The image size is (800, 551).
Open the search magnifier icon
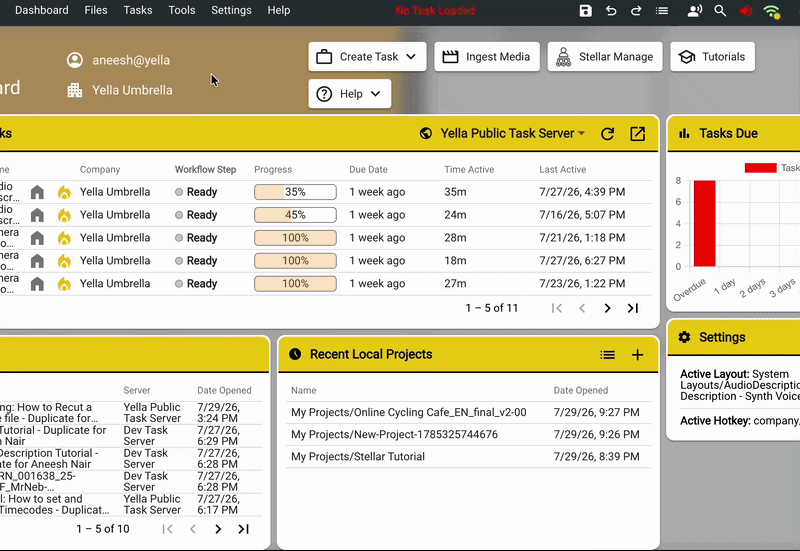(x=720, y=11)
